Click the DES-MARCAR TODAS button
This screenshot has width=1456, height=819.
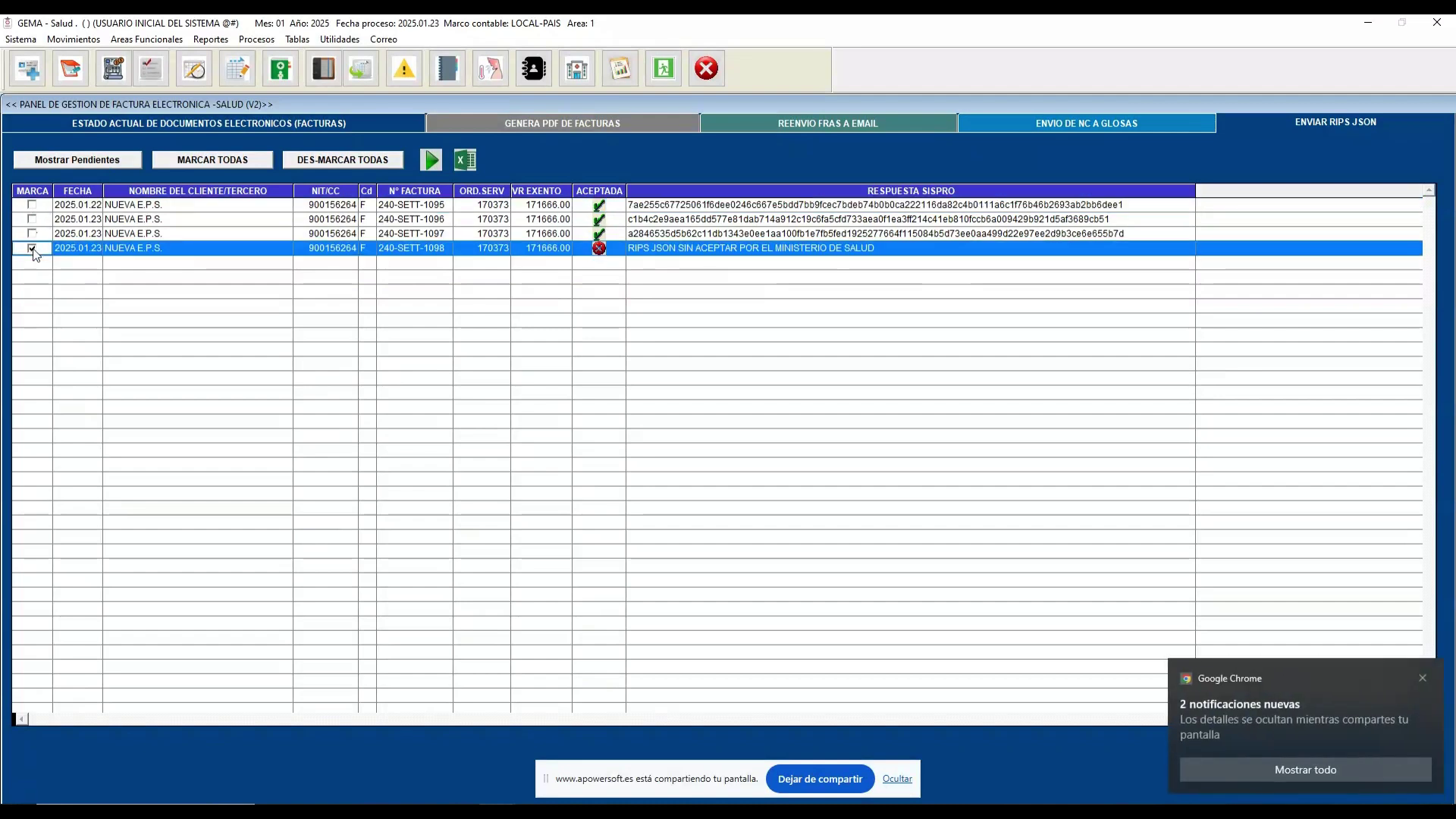[343, 160]
